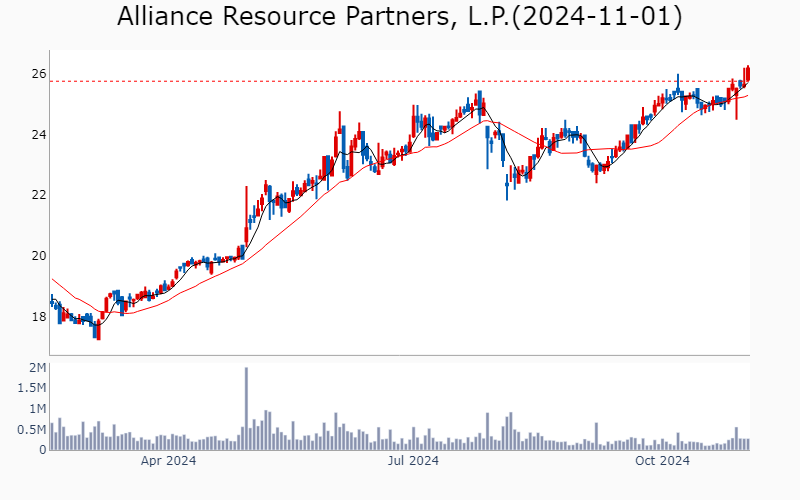
Task: Click the volume axis label 0
Action: coord(43,450)
